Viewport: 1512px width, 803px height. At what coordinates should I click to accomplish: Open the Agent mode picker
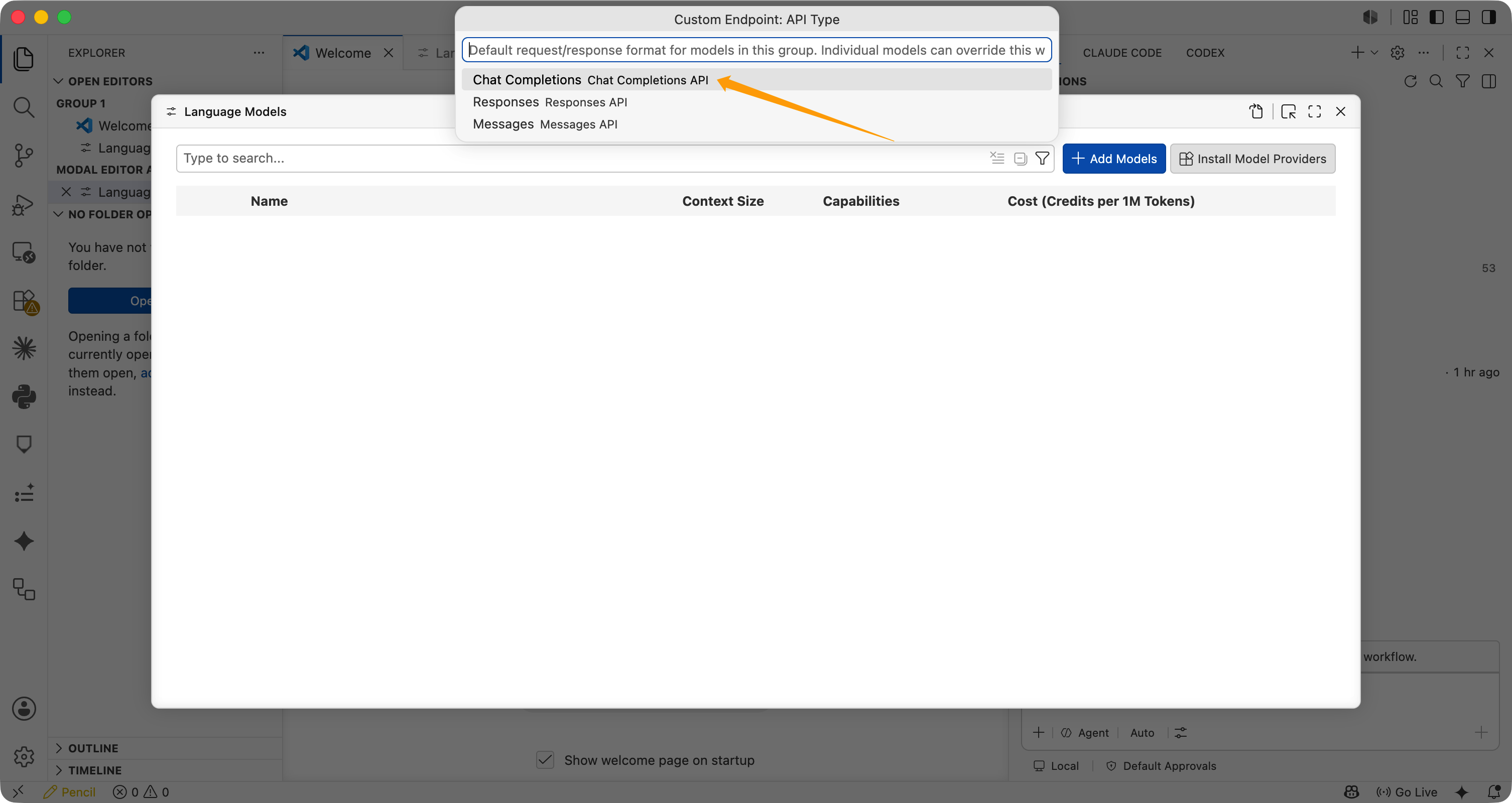point(1085,733)
